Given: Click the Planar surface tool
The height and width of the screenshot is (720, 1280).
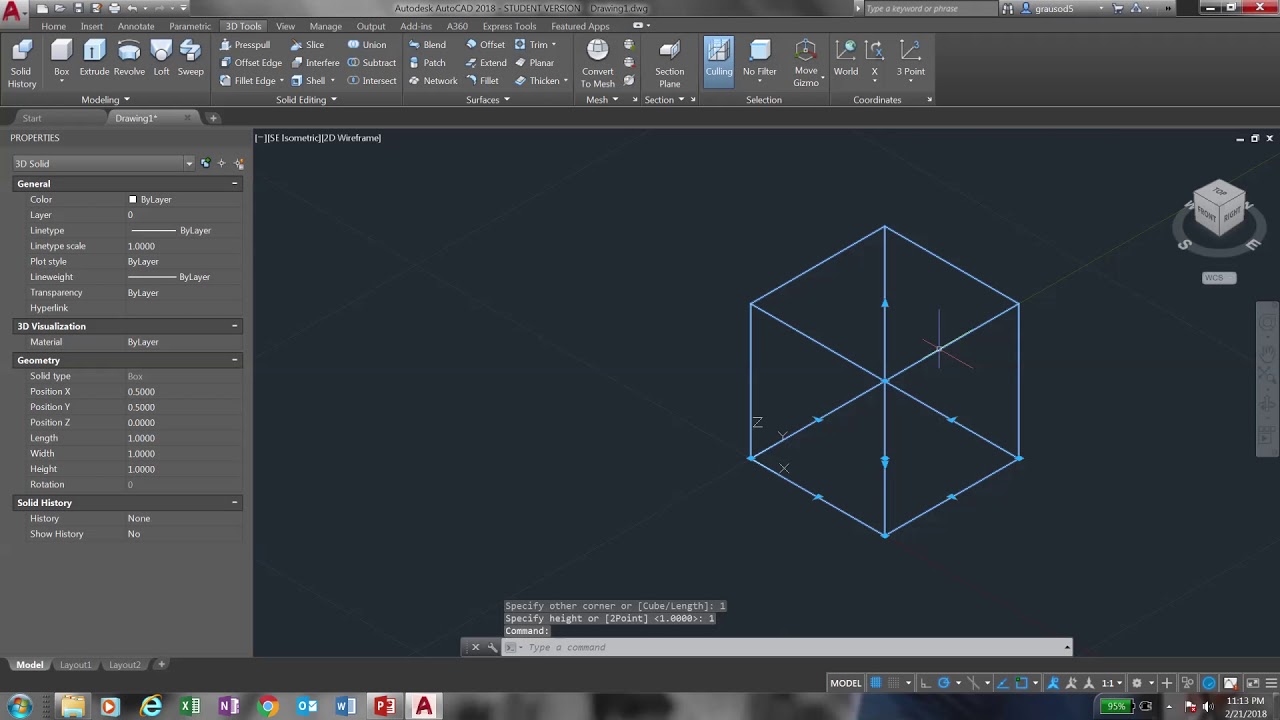Looking at the screenshot, I should coord(534,63).
